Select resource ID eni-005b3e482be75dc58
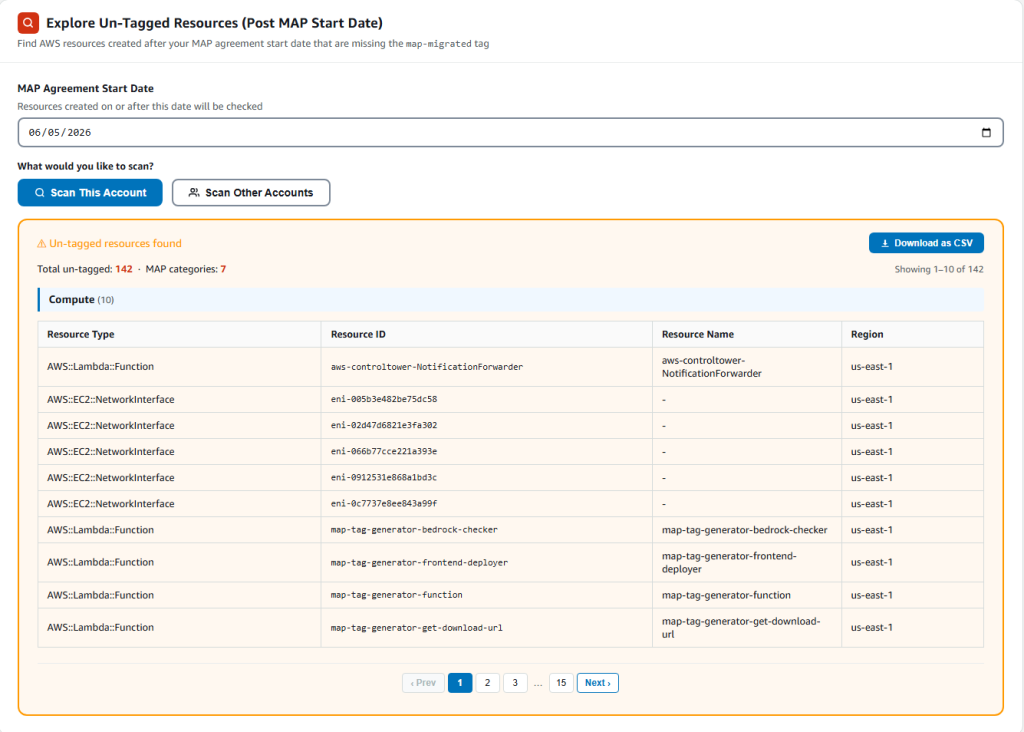 [384, 399]
